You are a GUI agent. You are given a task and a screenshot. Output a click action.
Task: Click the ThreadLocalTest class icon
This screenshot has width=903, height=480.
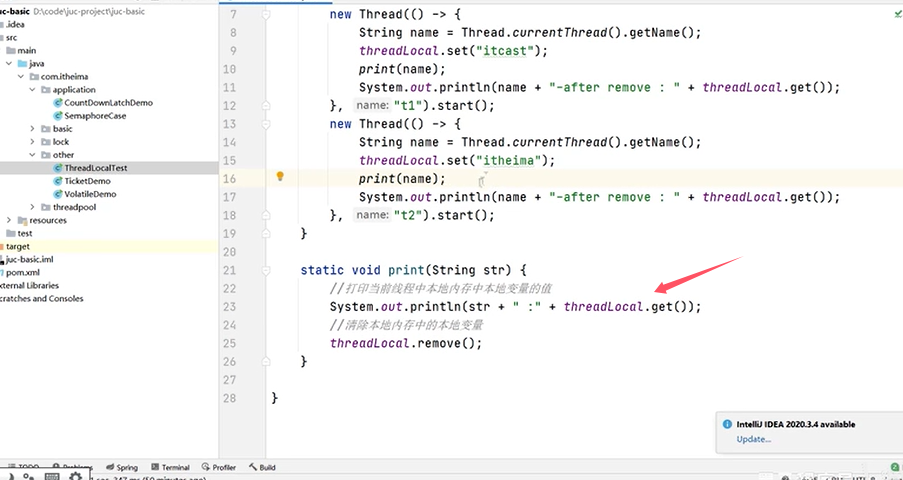coord(58,168)
